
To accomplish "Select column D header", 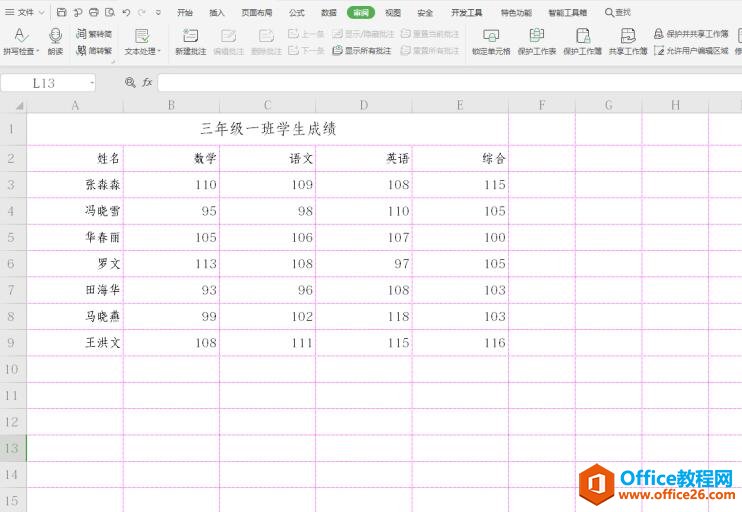I will point(363,105).
